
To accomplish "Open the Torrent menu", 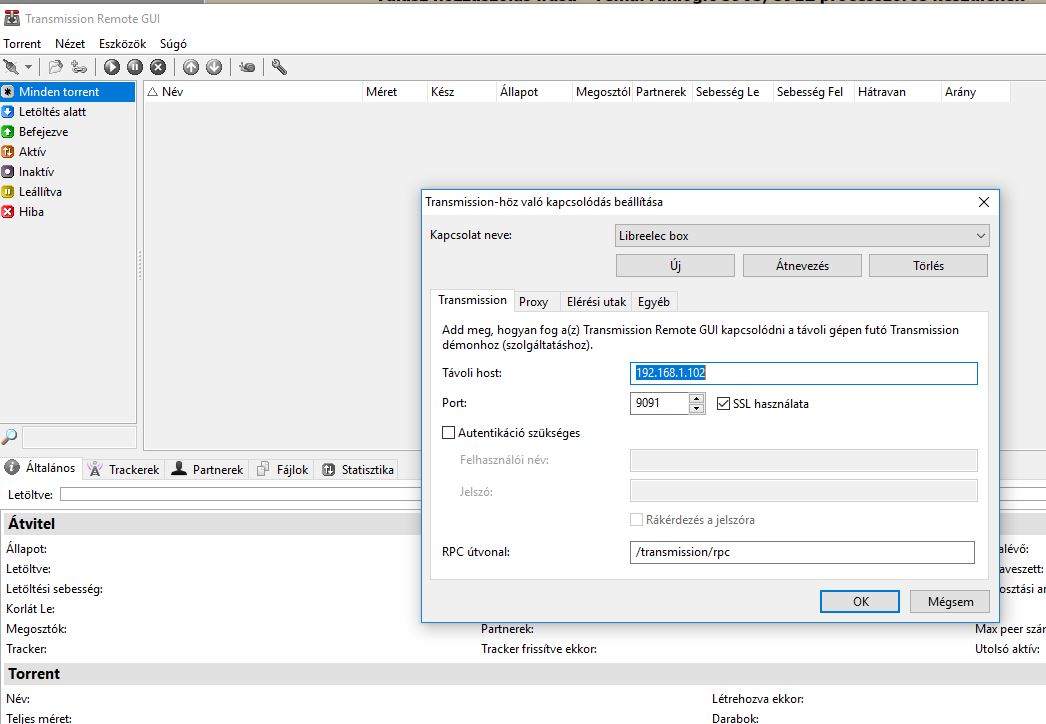I will [x=22, y=43].
